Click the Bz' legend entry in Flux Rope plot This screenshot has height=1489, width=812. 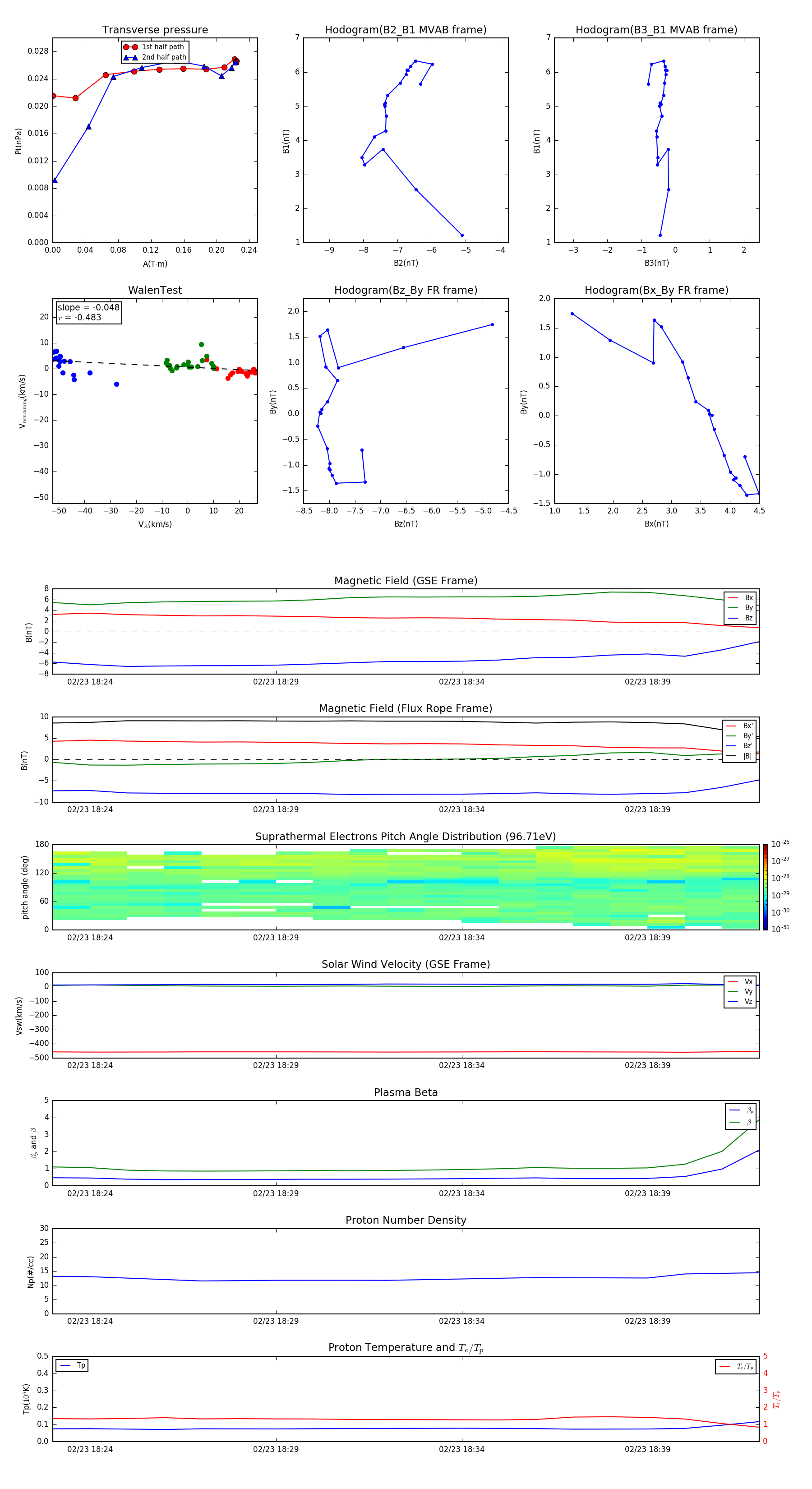coord(740,746)
